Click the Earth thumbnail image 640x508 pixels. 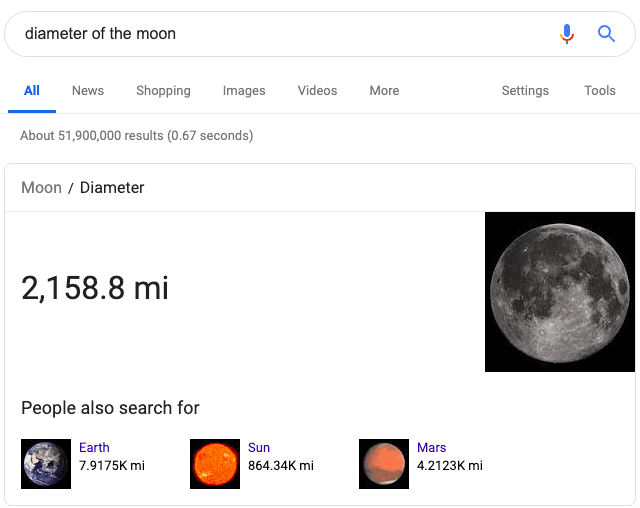tap(46, 464)
